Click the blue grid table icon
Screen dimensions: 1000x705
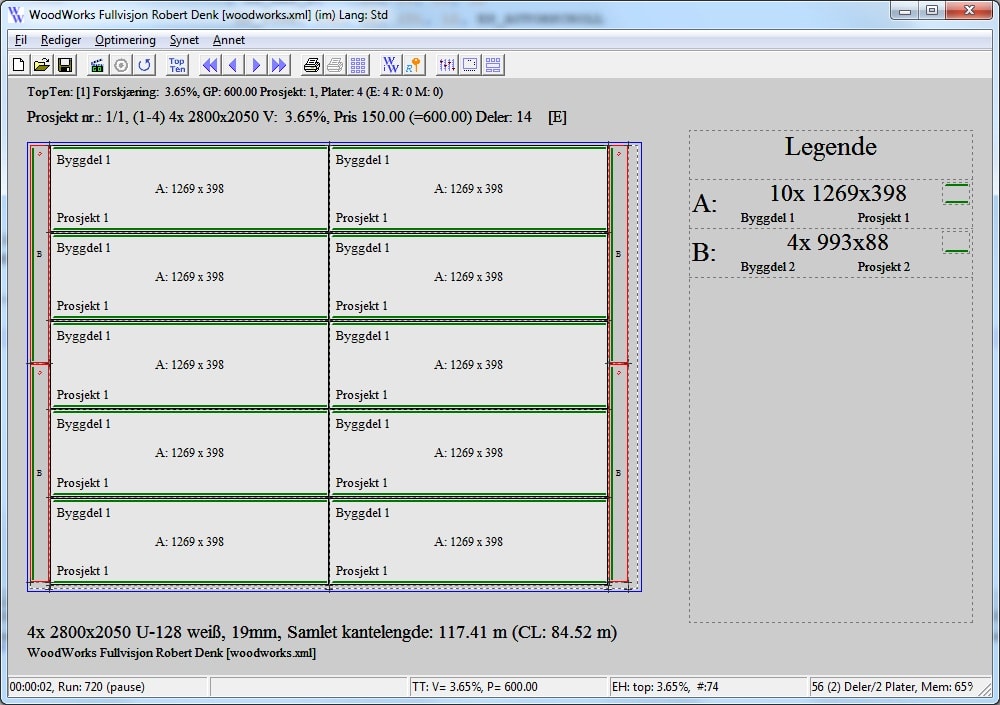tap(358, 64)
